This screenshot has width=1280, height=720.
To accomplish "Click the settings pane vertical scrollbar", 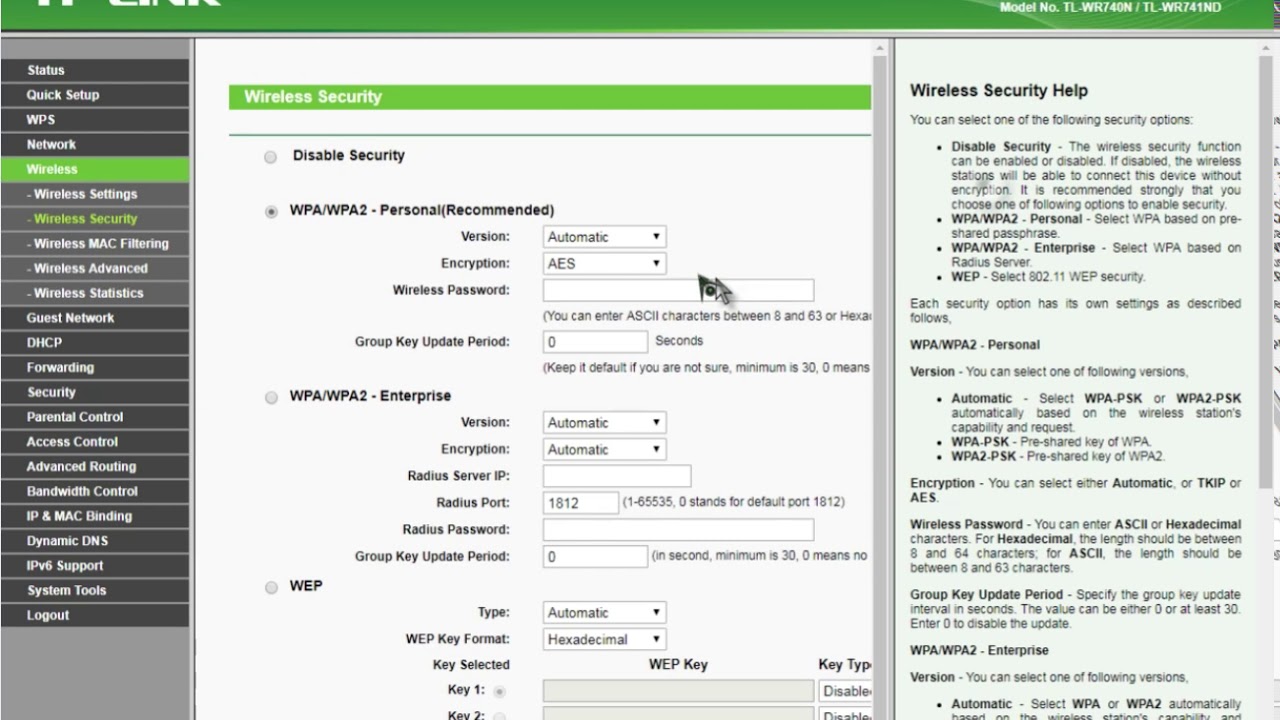I will 881,380.
